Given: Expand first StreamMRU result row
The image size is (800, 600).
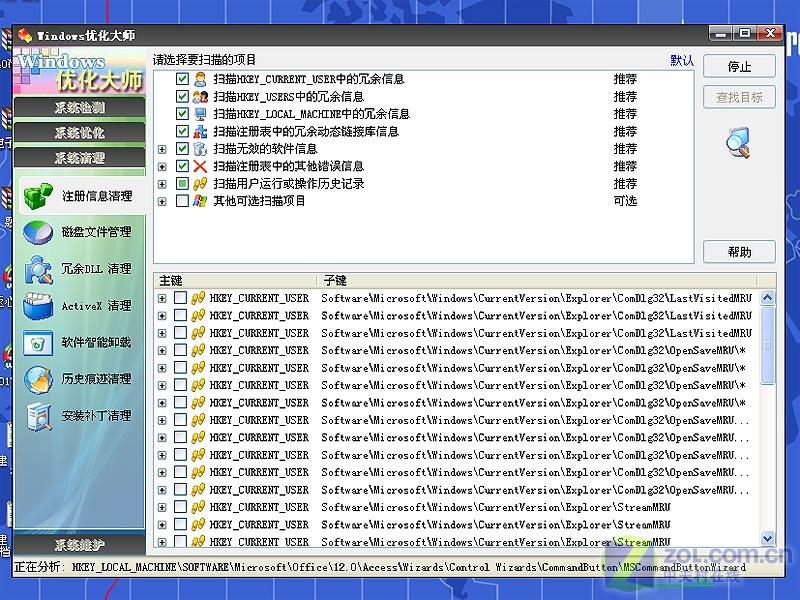Looking at the screenshot, I should pos(162,508).
